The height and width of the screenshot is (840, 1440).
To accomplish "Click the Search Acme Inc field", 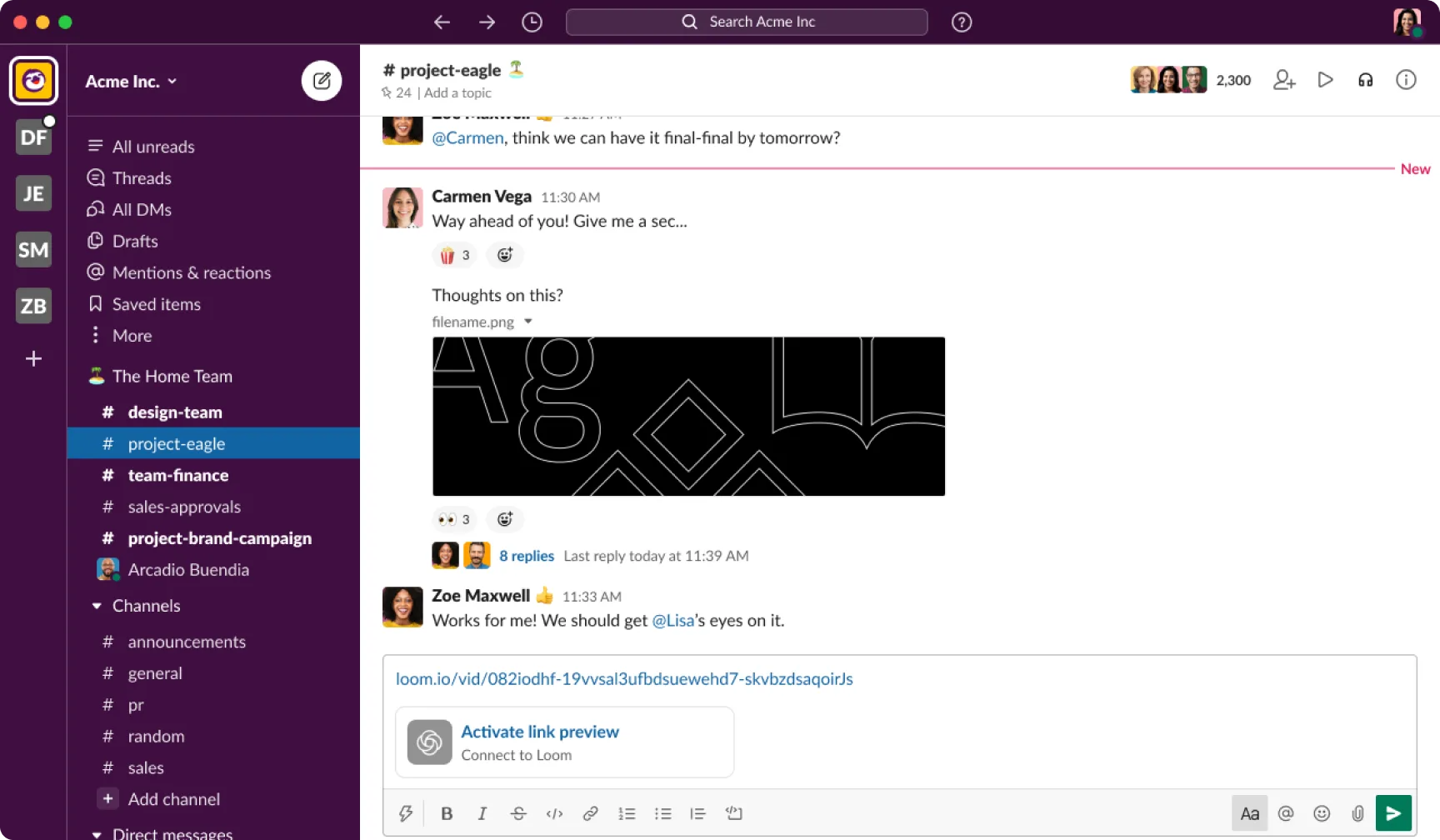I will [x=747, y=22].
